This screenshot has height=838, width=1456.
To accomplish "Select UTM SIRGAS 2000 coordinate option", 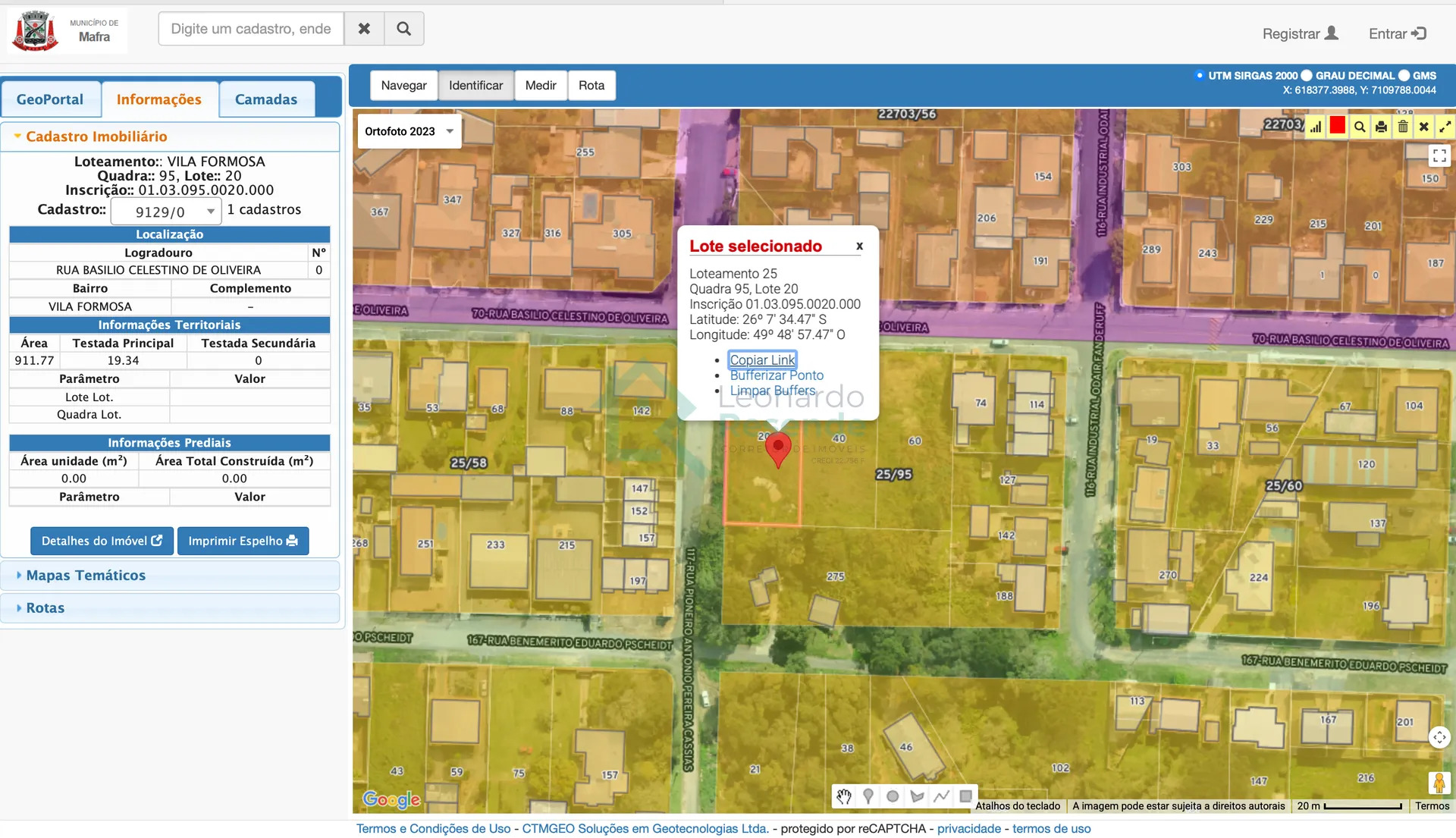I will click(1199, 75).
